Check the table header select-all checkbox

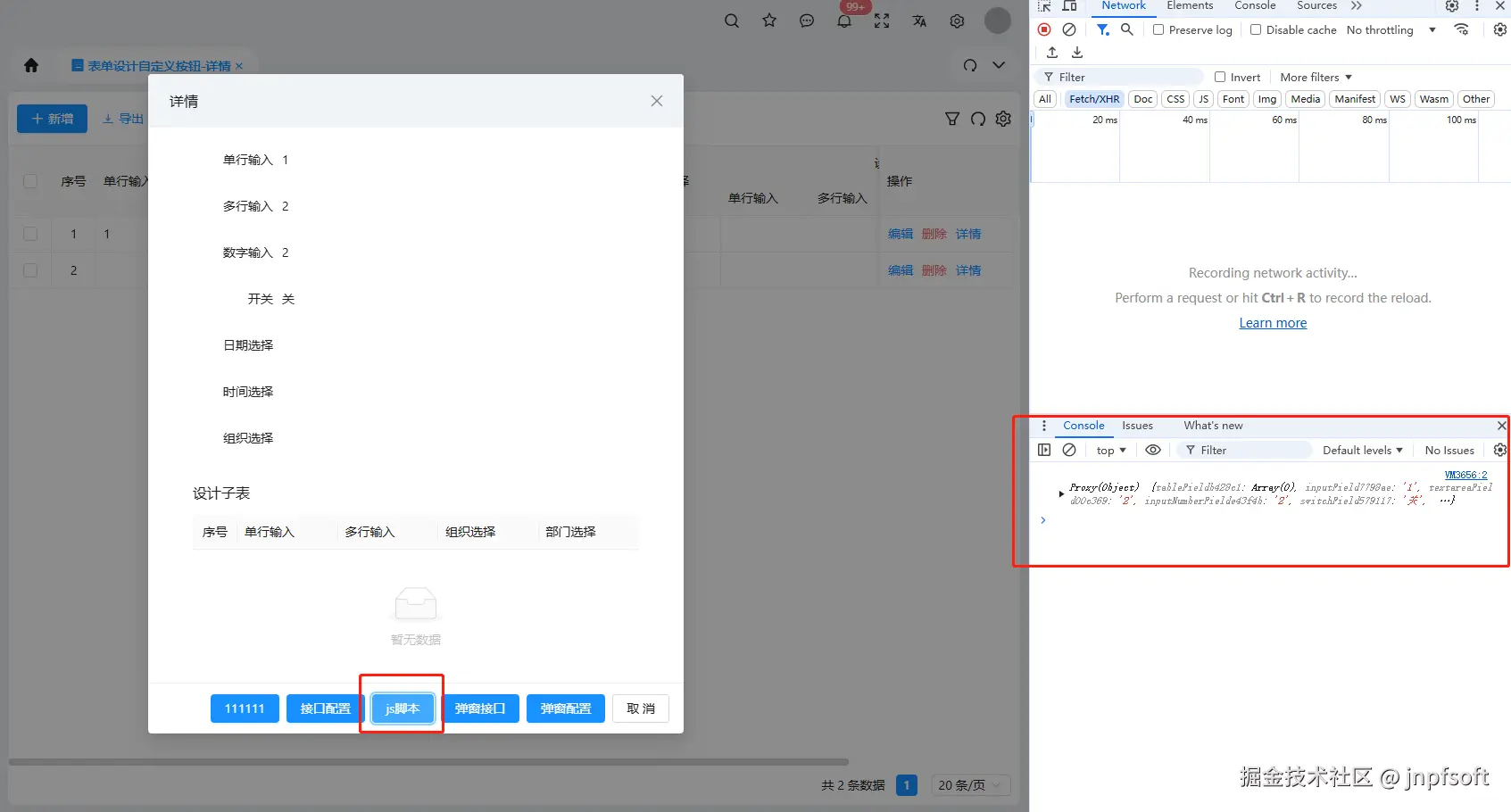click(30, 181)
